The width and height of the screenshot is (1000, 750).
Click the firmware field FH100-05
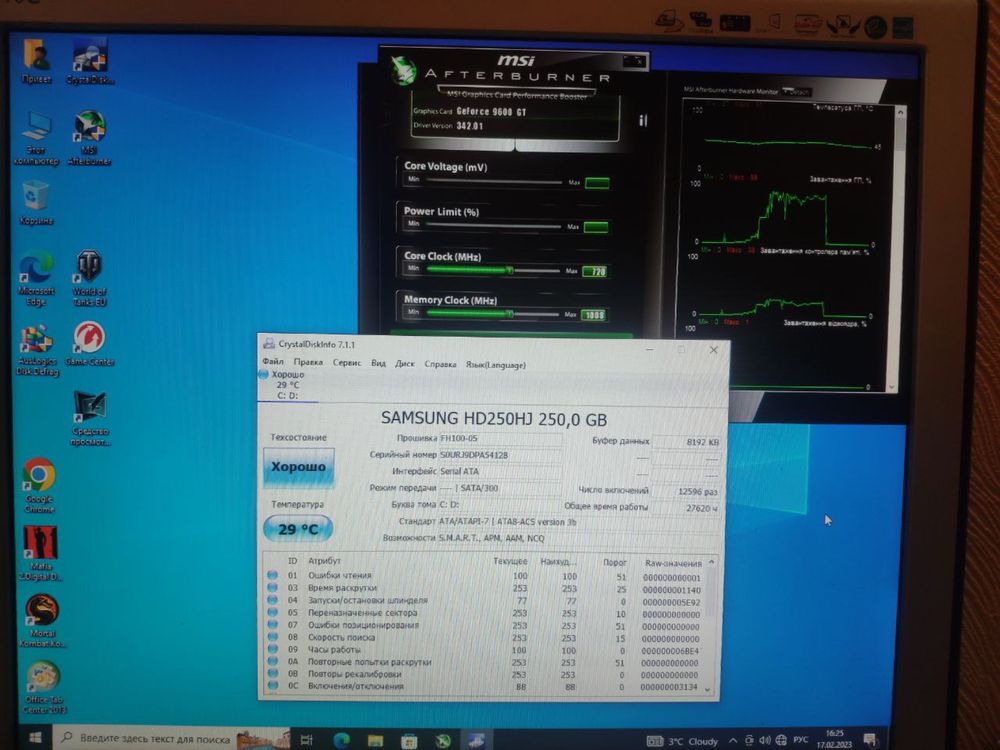tap(500, 439)
